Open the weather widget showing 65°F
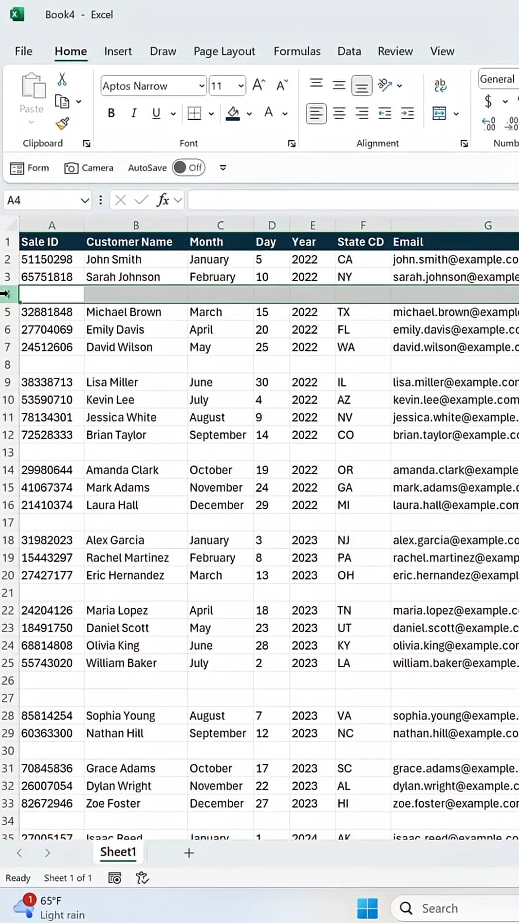The image size is (519, 923). [50, 908]
